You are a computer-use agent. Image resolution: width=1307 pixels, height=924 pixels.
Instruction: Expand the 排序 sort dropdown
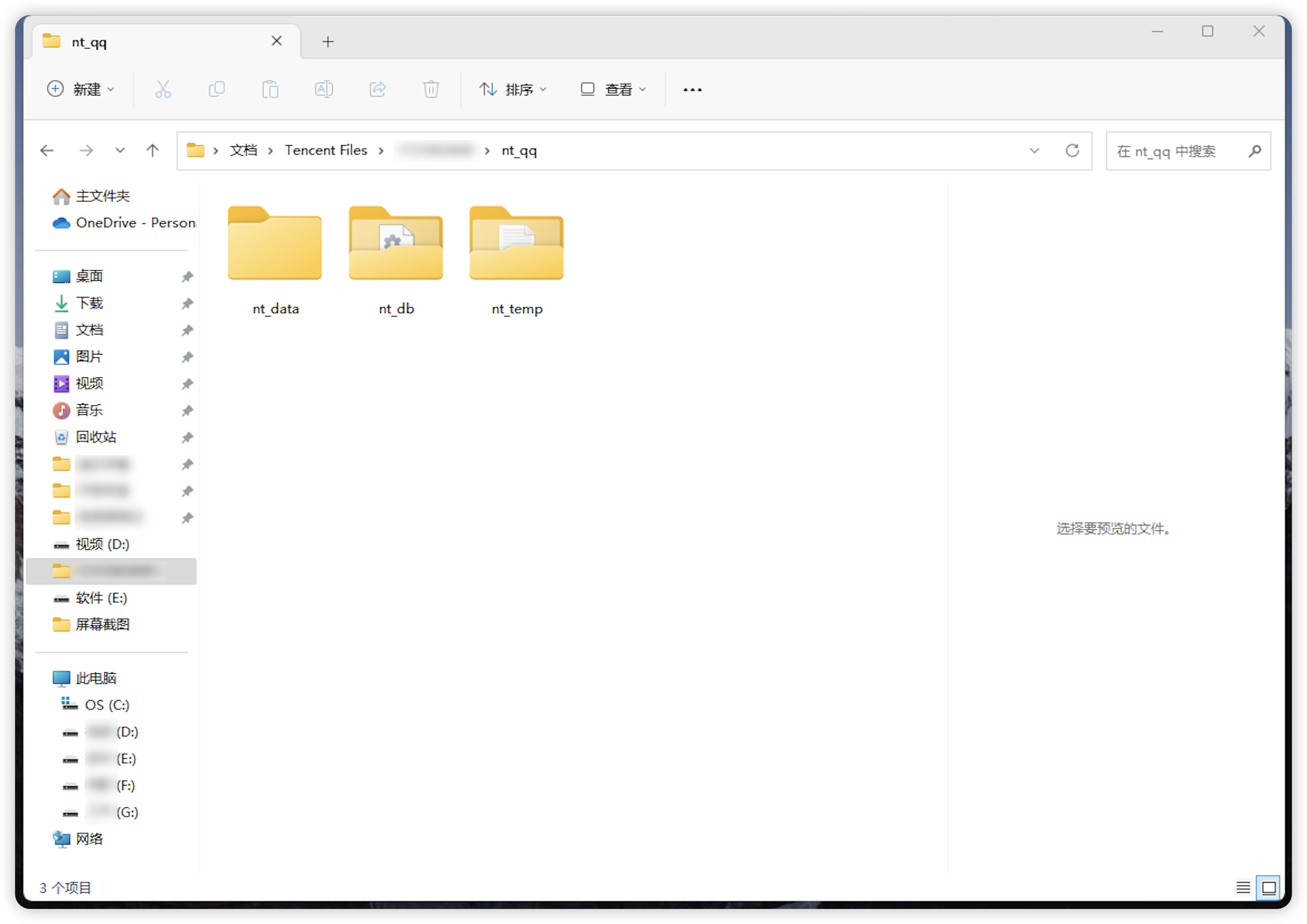[512, 89]
